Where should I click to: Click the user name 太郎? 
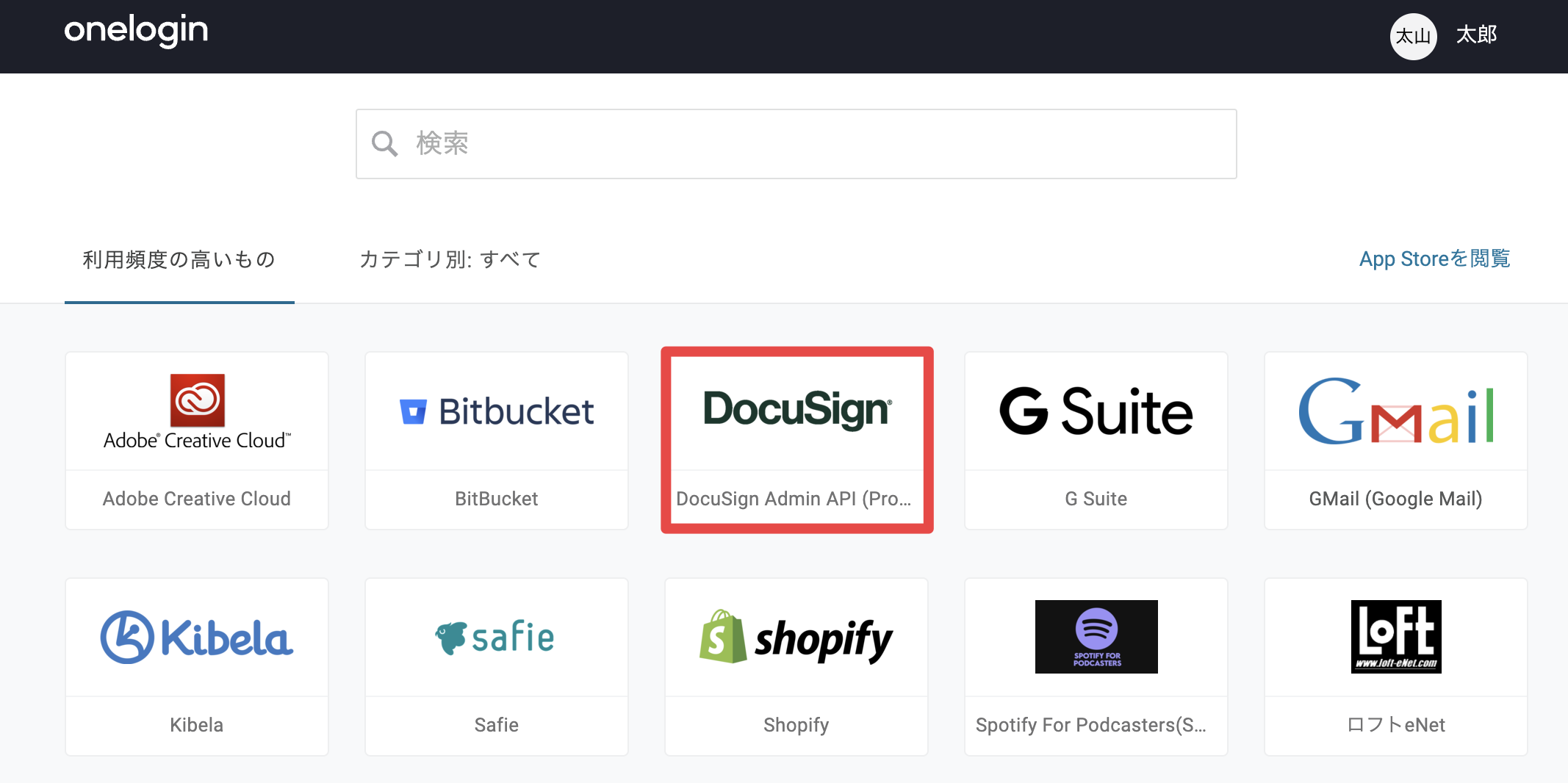[1476, 35]
